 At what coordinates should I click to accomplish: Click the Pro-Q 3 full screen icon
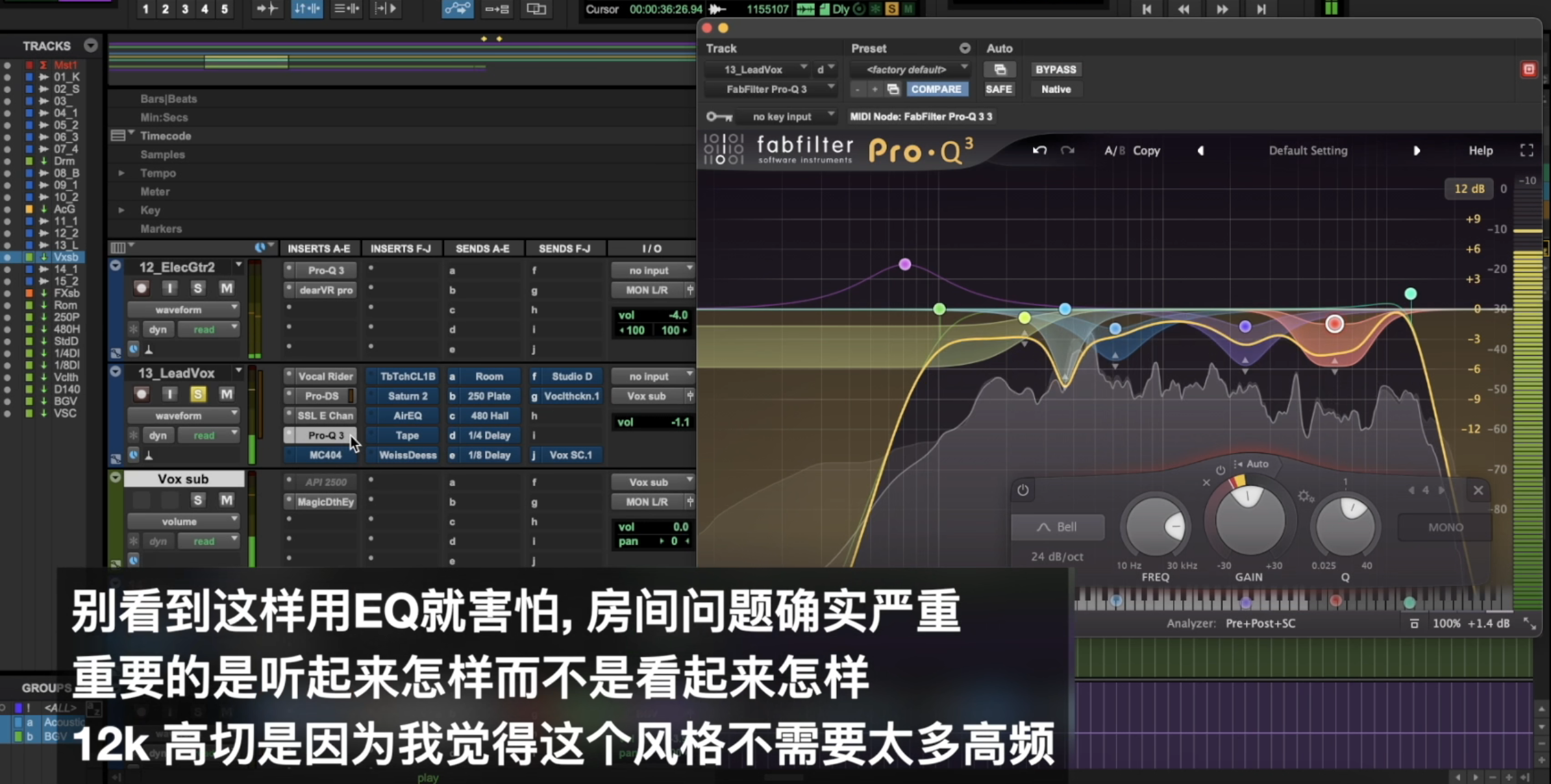(1527, 151)
